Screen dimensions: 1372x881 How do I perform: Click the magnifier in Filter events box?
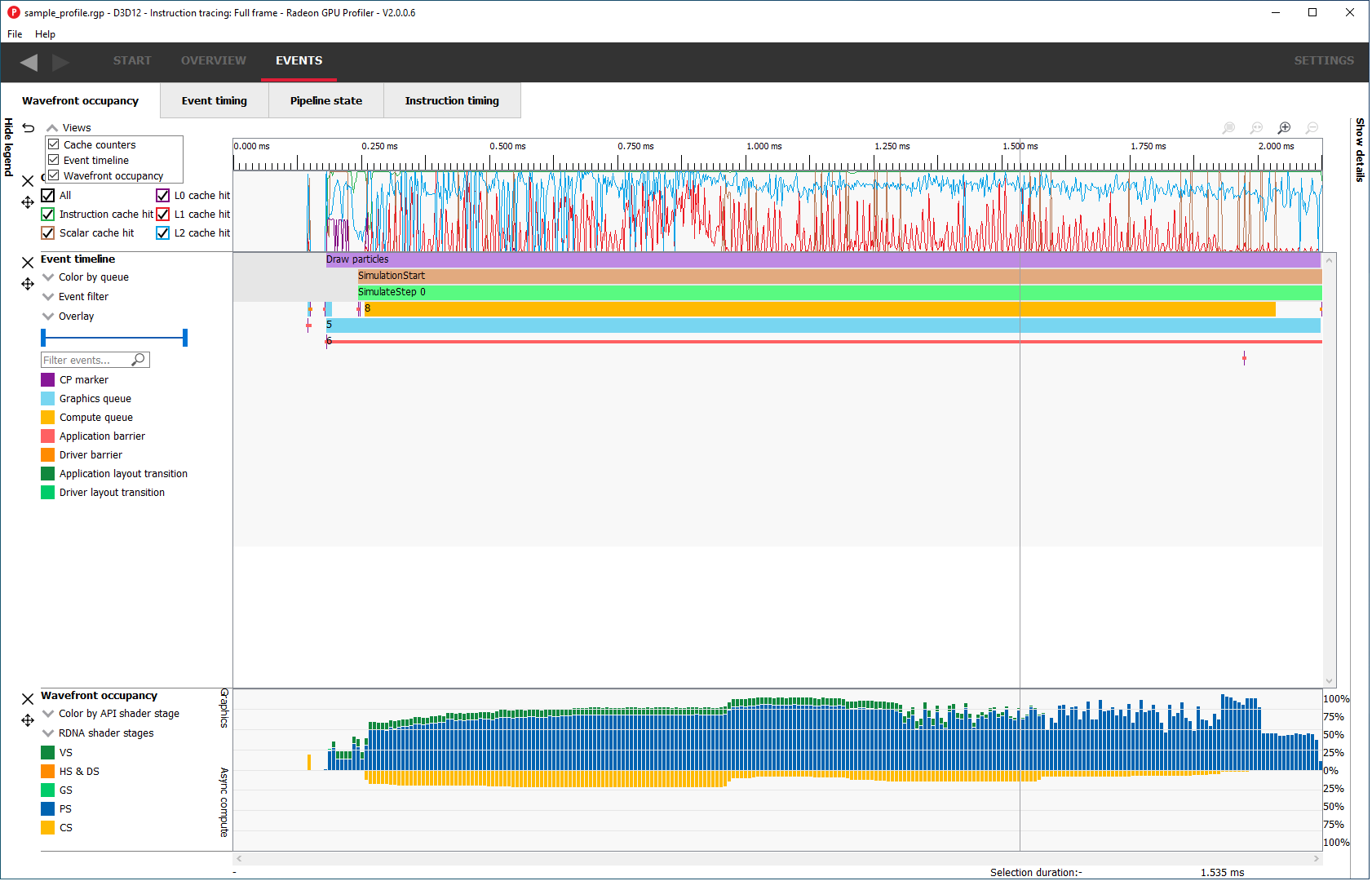(139, 360)
